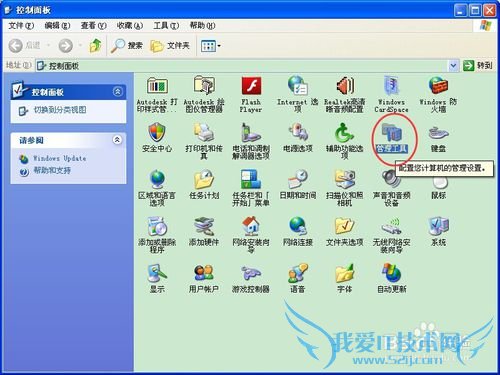The width and height of the screenshot is (500, 375).
Task: Open the 帮助(H) menu
Action: [x=202, y=25]
